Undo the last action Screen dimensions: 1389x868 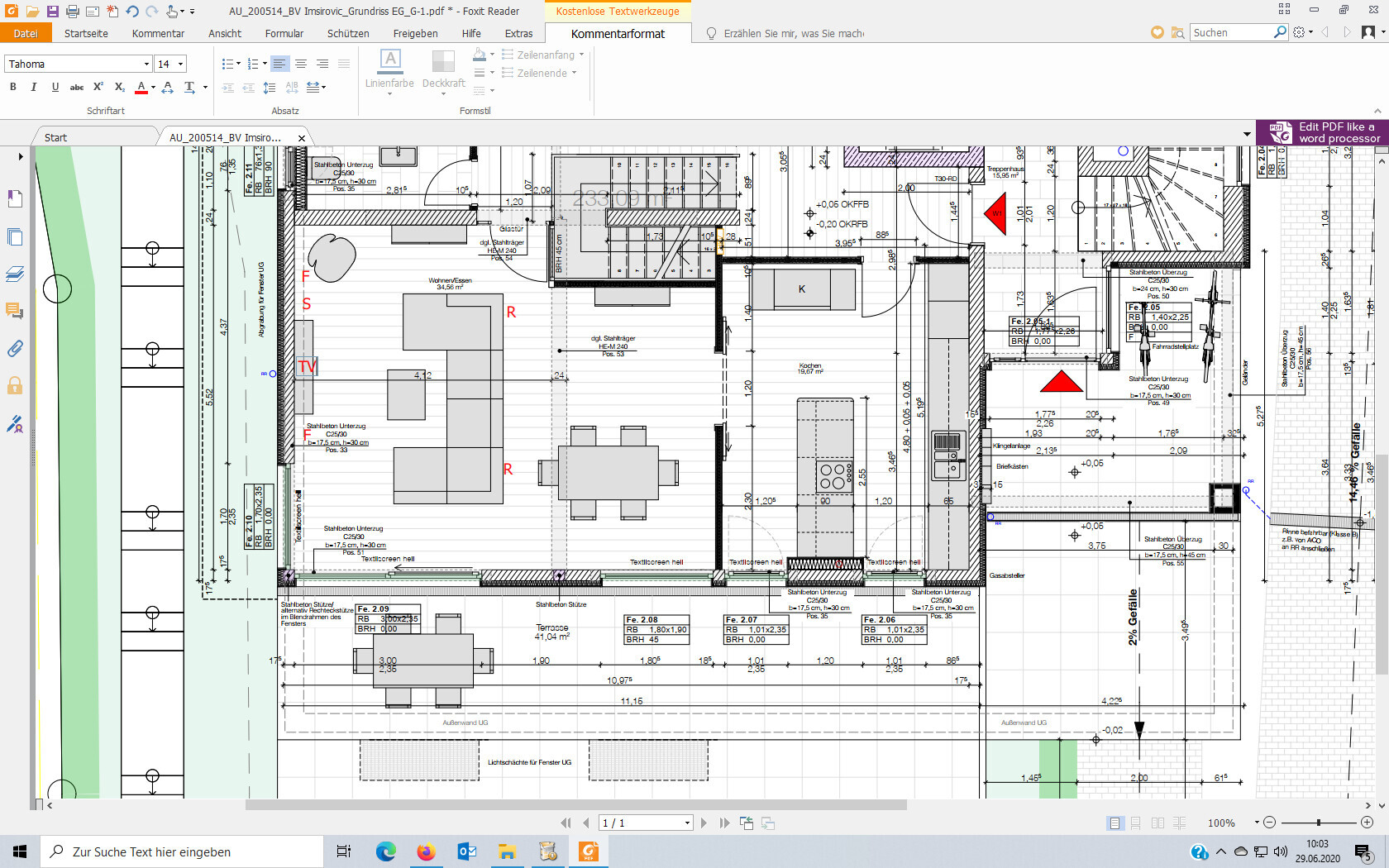pyautogui.click(x=132, y=12)
